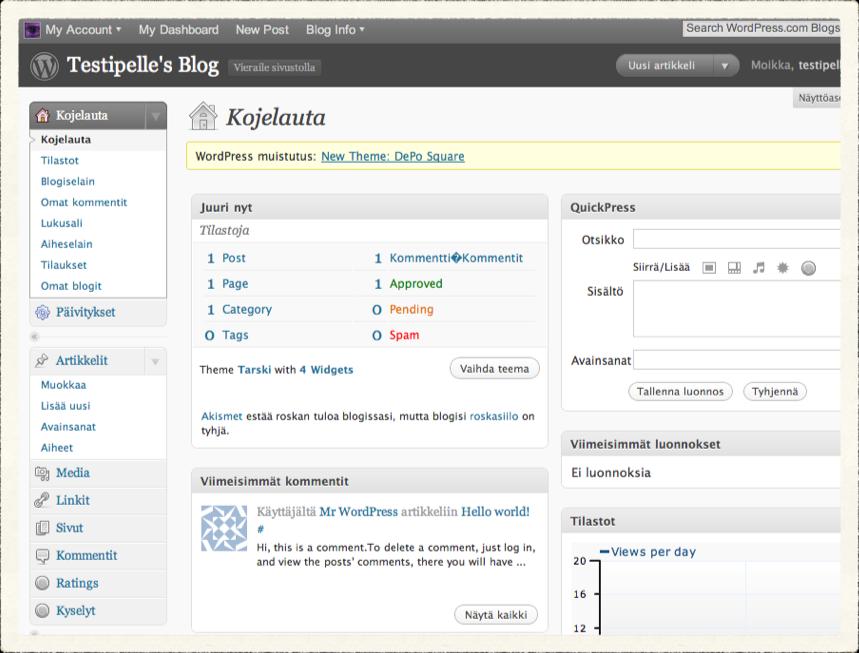Click the Kommentit speech bubble icon
This screenshot has height=653, width=859.
(42, 555)
